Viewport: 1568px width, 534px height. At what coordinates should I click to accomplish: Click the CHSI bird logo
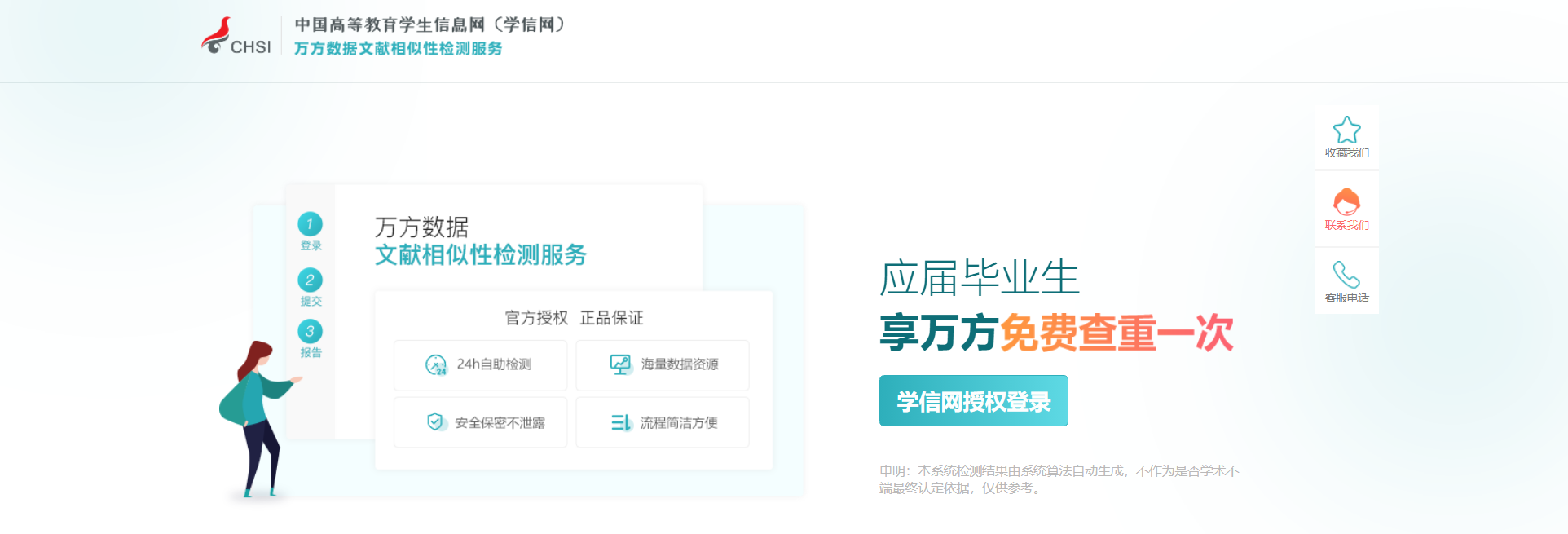click(217, 36)
